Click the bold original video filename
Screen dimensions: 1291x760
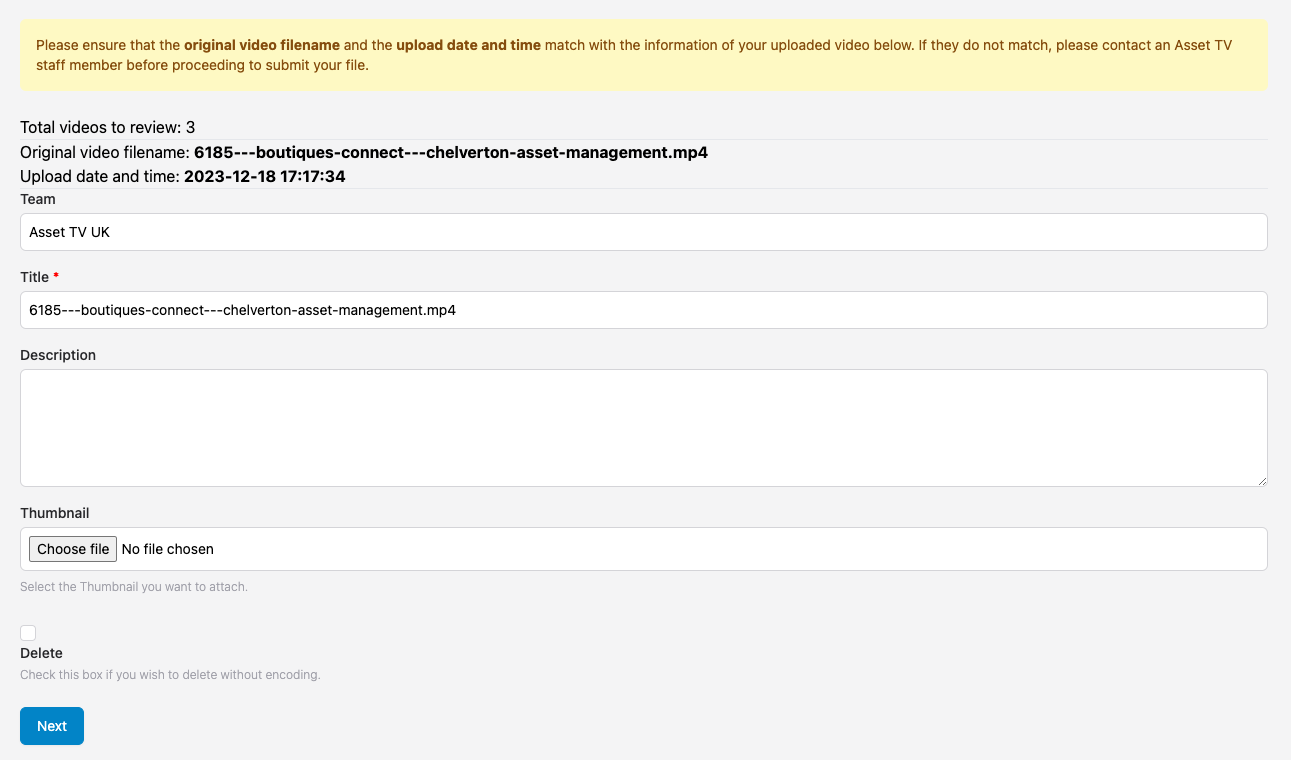click(x=450, y=153)
